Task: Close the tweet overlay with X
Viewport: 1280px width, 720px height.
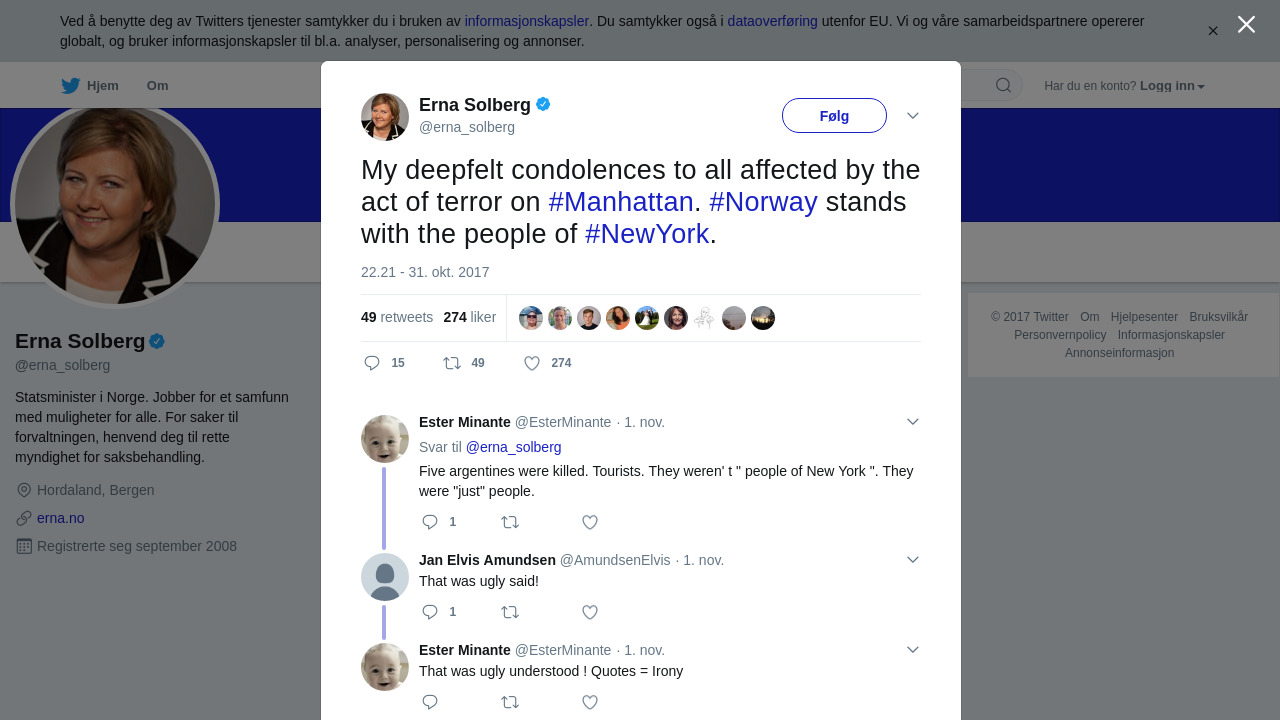Action: pos(1246,24)
